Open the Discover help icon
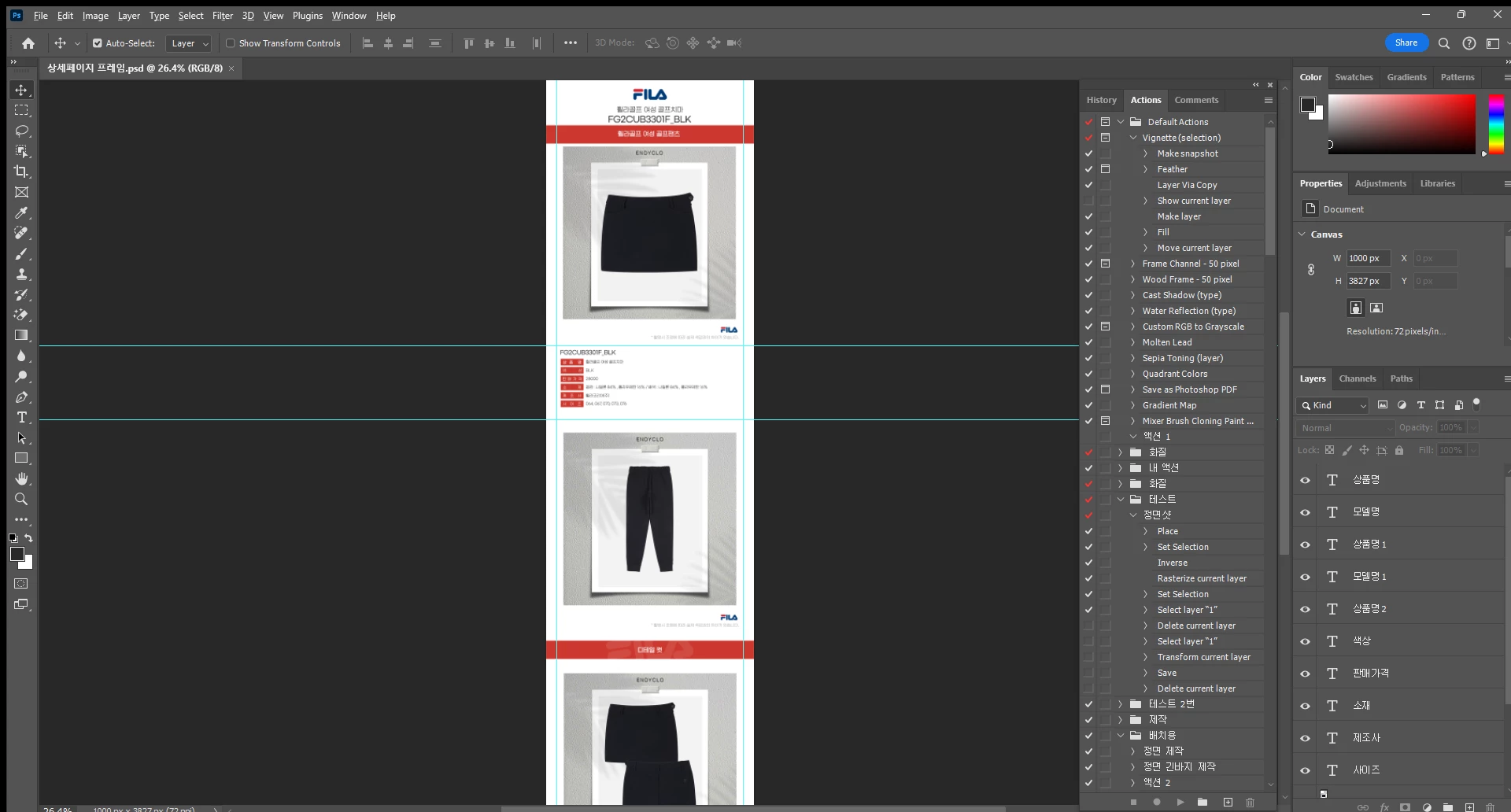 (x=1469, y=43)
